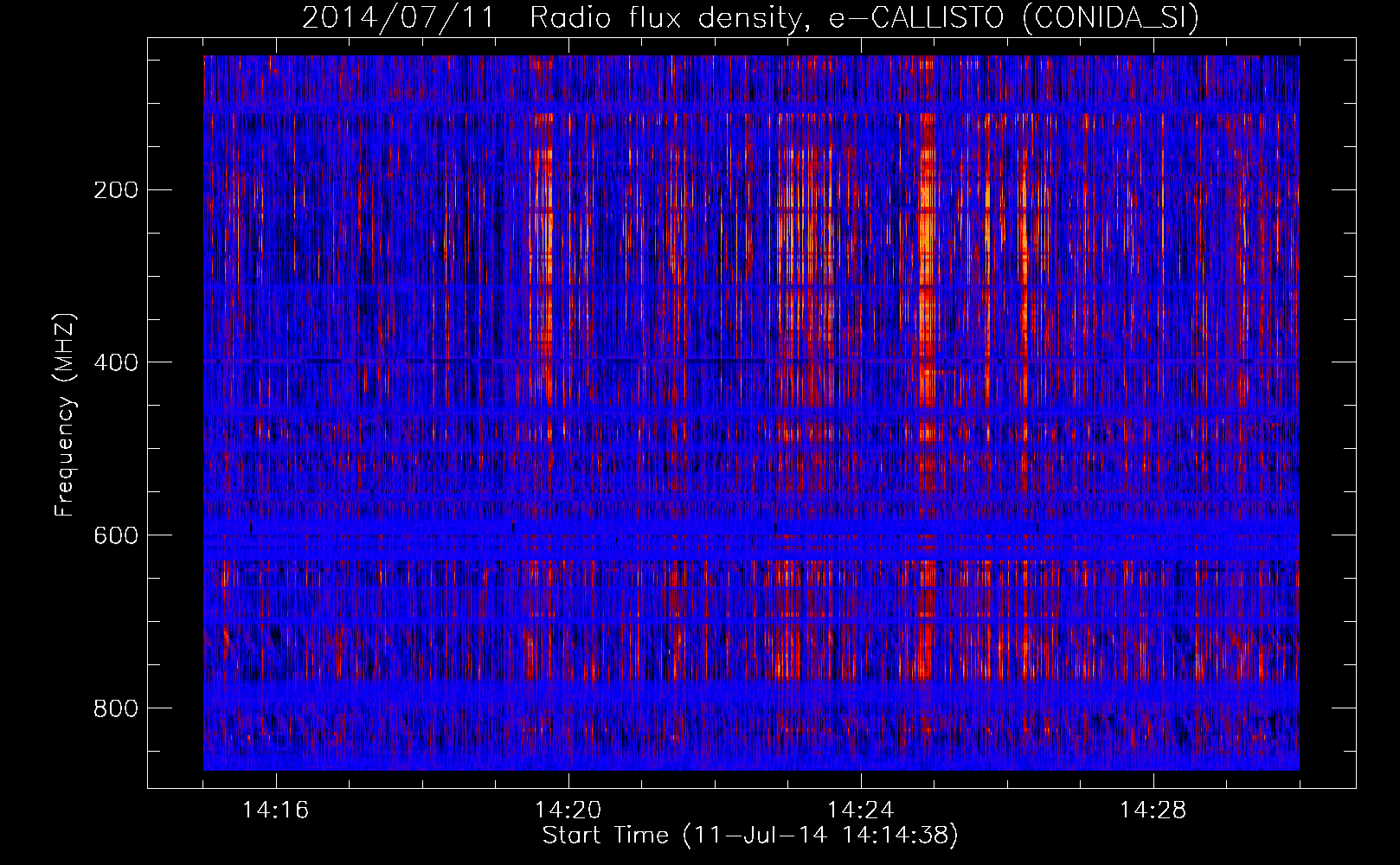Click the title text 'Radio flux density'
This screenshot has height=865, width=1400.
tap(670, 18)
